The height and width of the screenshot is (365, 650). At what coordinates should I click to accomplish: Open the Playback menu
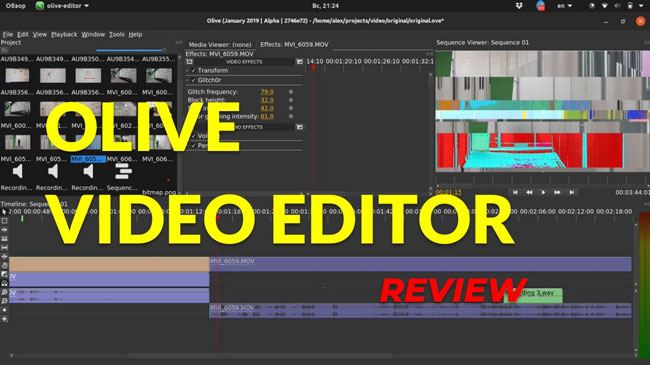[x=64, y=34]
